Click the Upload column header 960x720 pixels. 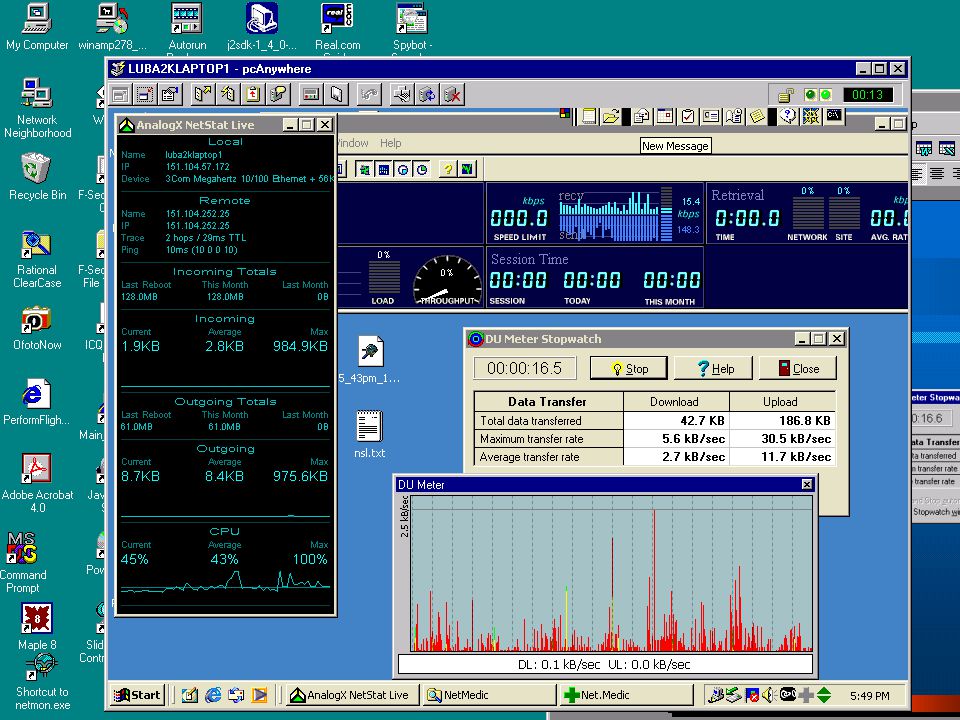click(780, 402)
